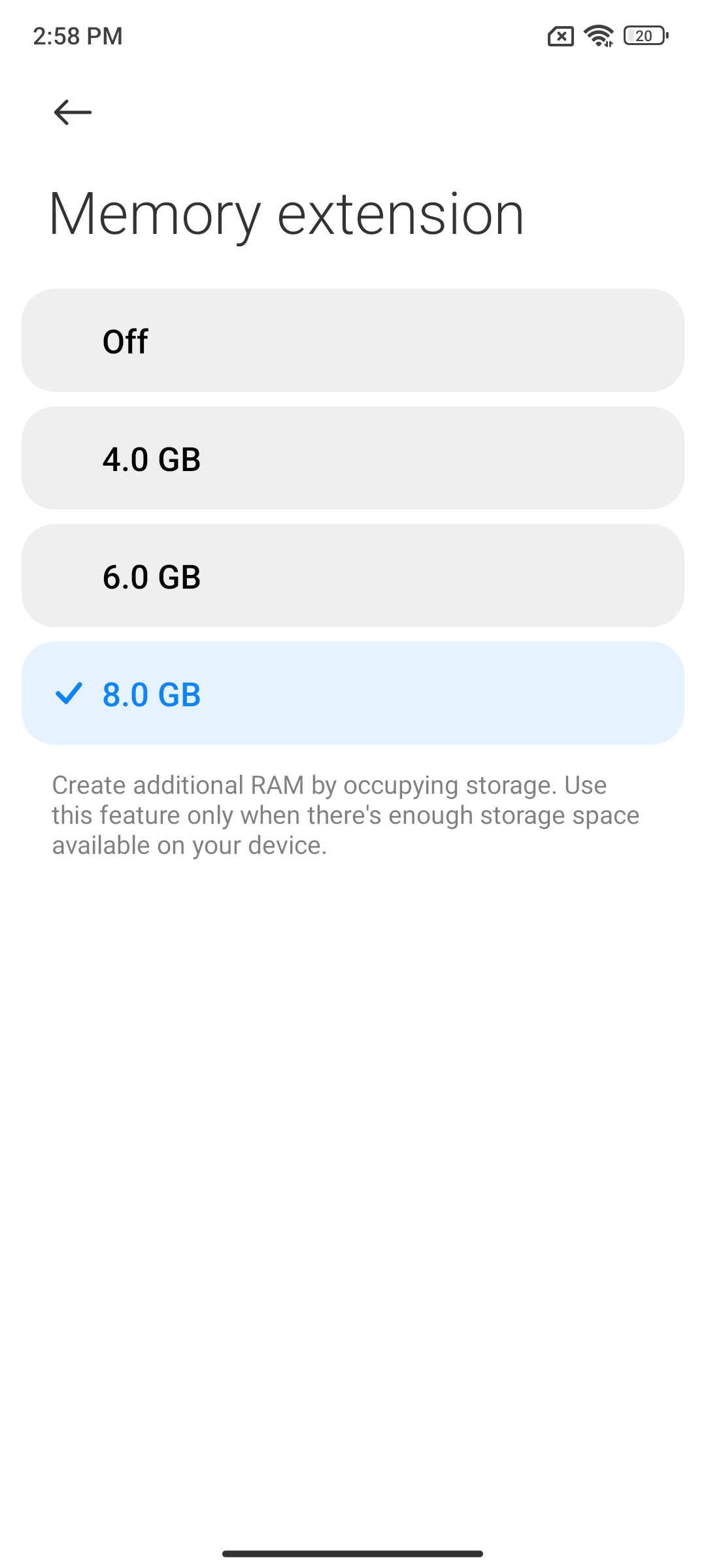
Task: Click the "6.0 GB" text label
Action: (152, 577)
